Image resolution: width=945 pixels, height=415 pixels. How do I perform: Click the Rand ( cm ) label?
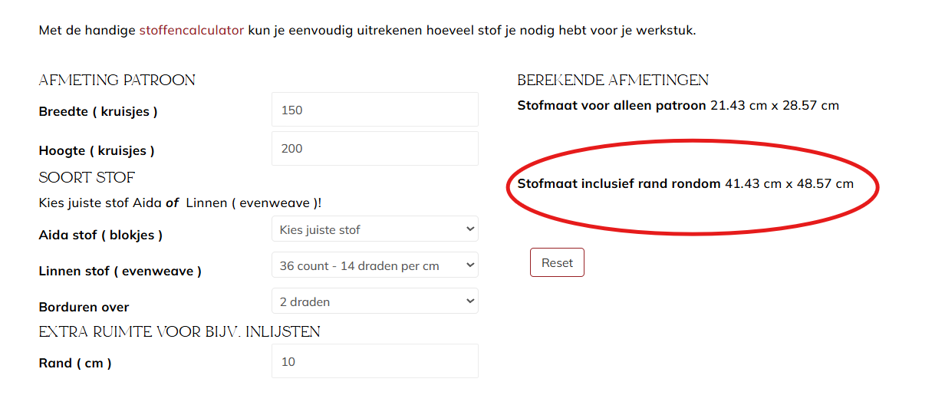pyautogui.click(x=75, y=363)
